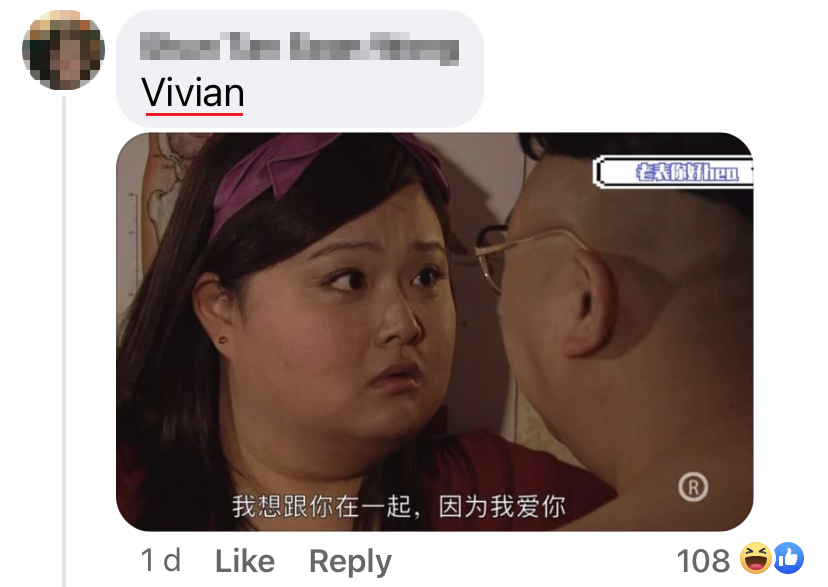This screenshot has width=828, height=587.
Task: Open the attached TV drama screenshot
Action: [x=435, y=332]
